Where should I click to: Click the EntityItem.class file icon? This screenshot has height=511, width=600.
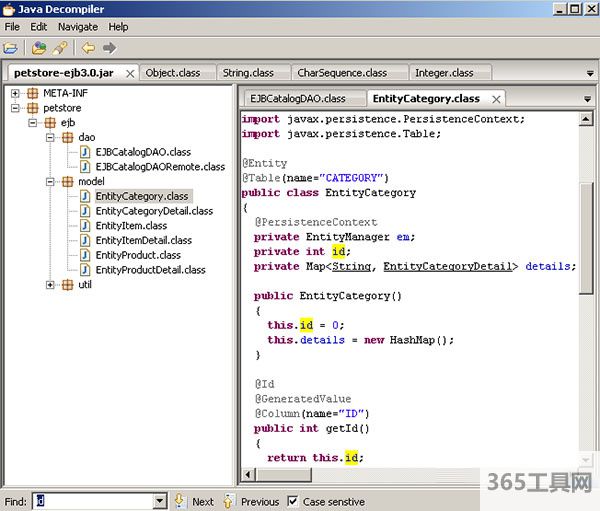[x=86, y=226]
